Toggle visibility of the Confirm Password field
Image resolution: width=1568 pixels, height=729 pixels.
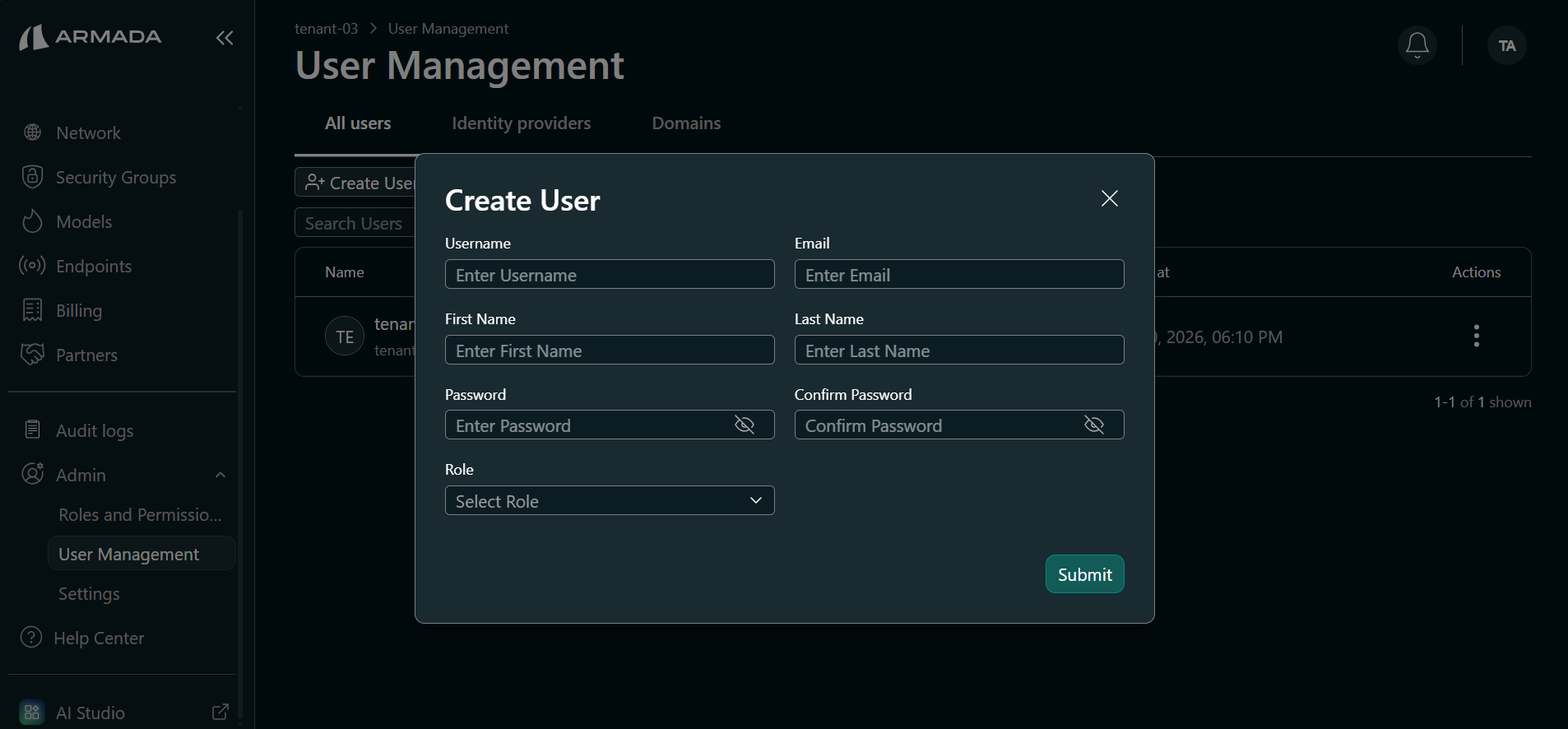click(1094, 425)
